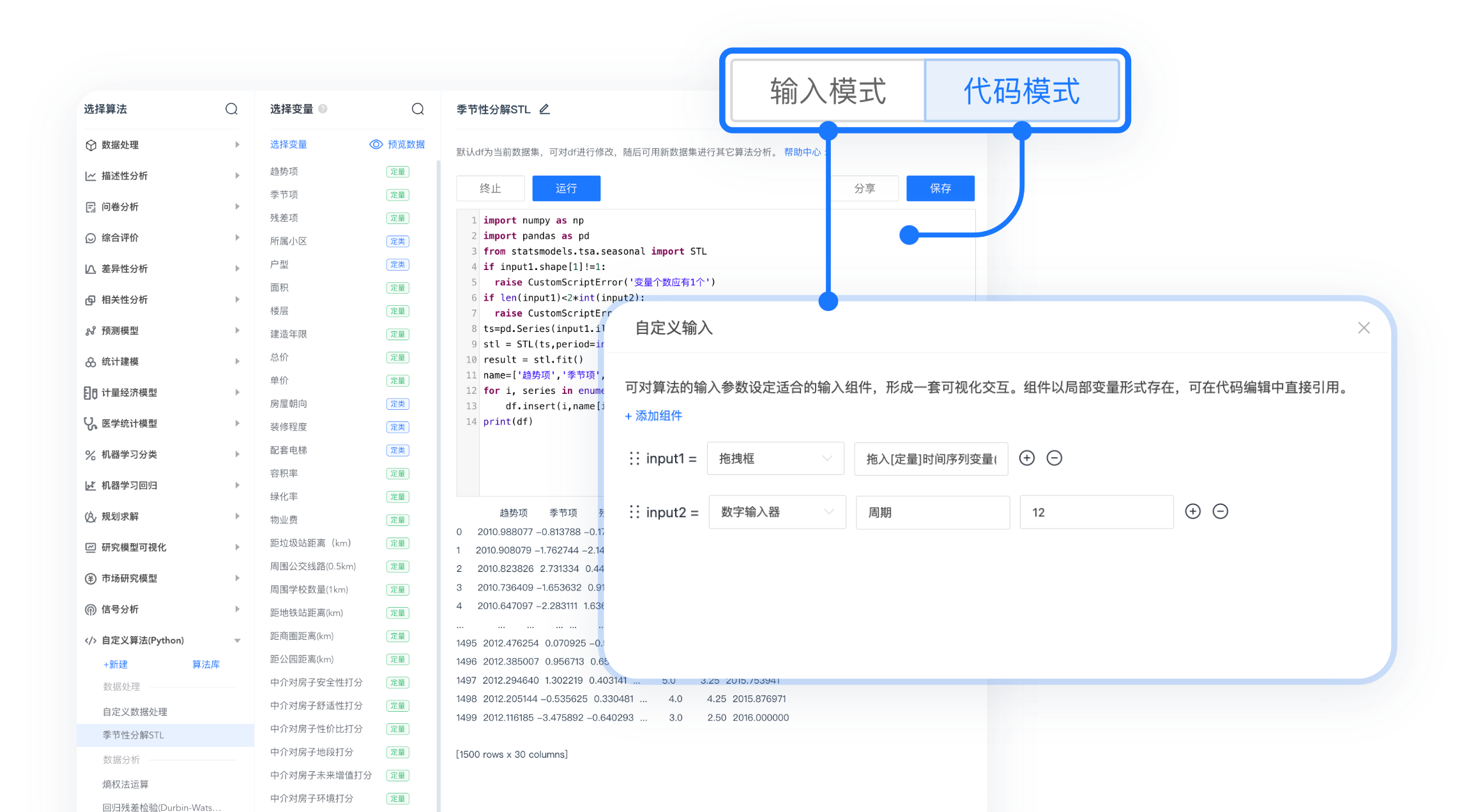Click the edit pencil beside 季节性分解STL title
Image resolution: width=1469 pixels, height=812 pixels.
click(x=544, y=109)
